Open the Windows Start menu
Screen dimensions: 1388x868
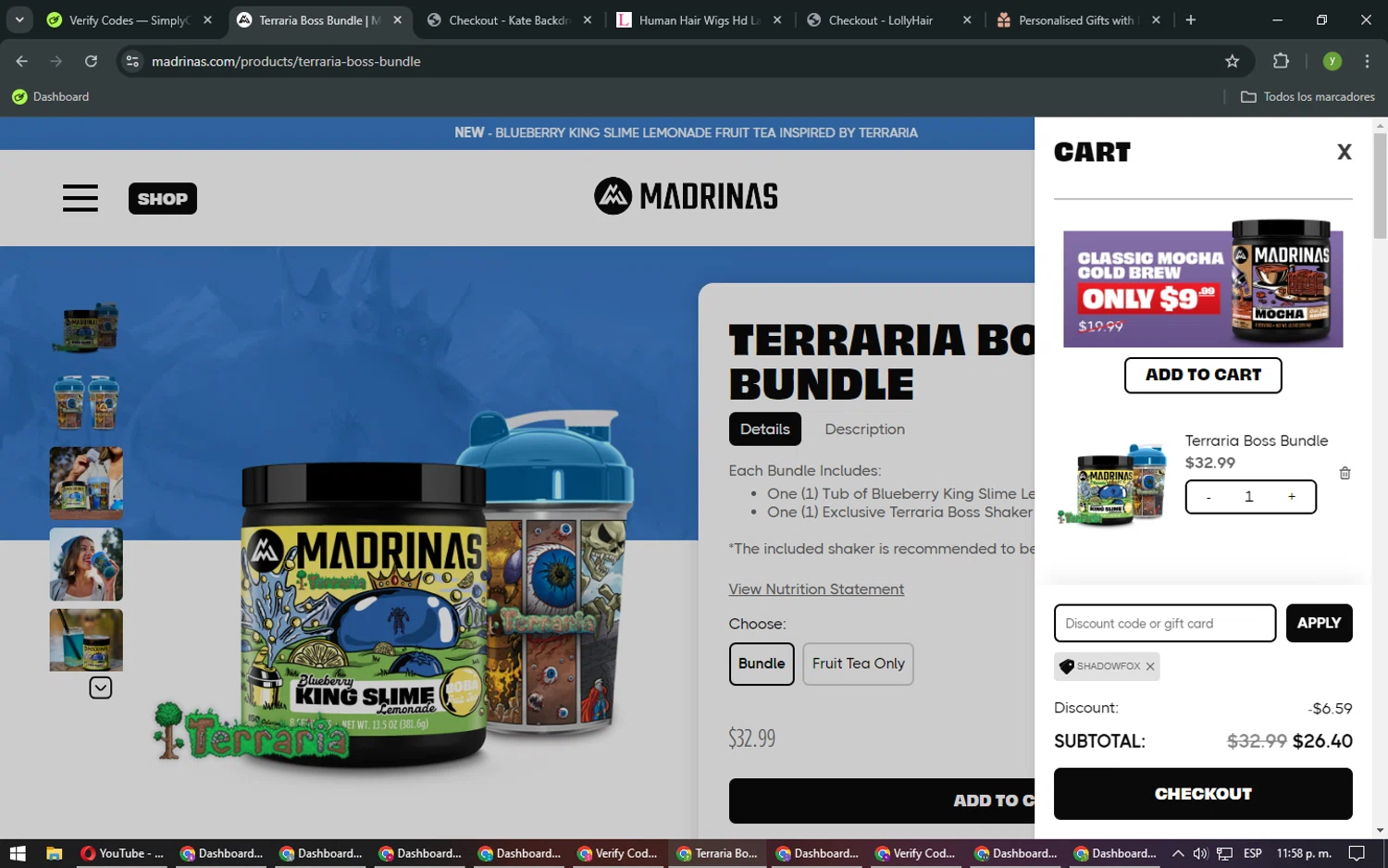point(17,853)
